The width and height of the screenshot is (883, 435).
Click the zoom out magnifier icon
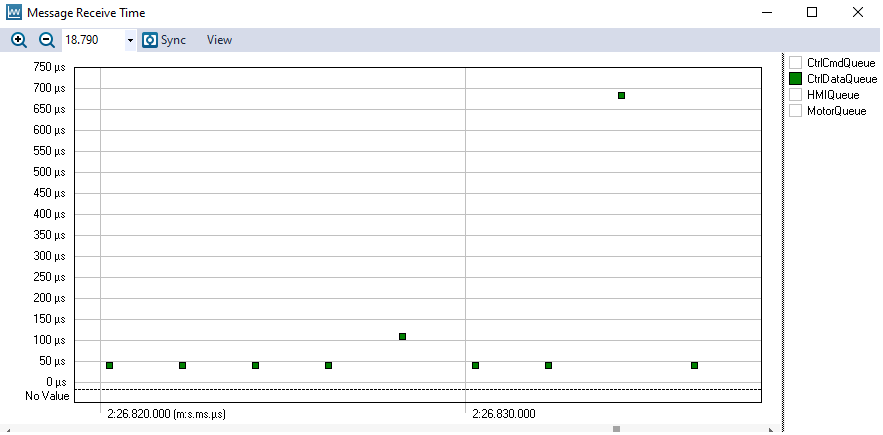click(x=47, y=40)
